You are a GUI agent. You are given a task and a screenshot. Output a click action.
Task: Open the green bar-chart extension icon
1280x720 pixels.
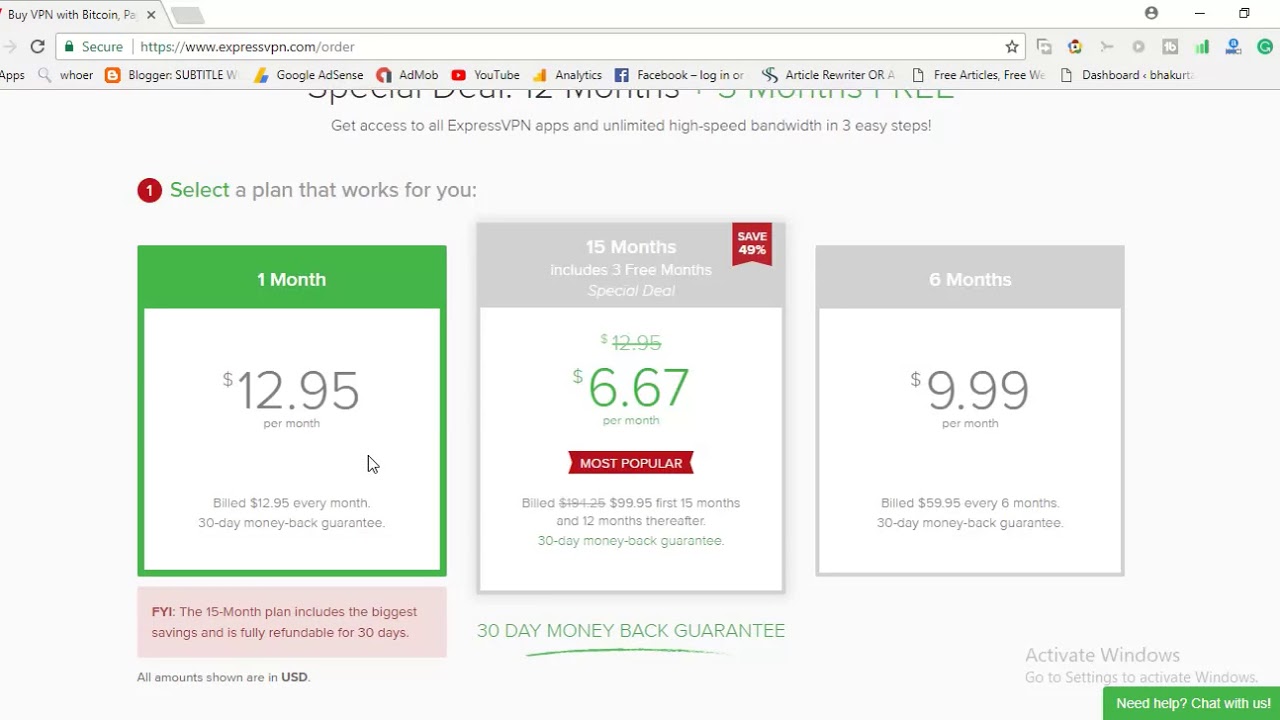(x=1202, y=47)
